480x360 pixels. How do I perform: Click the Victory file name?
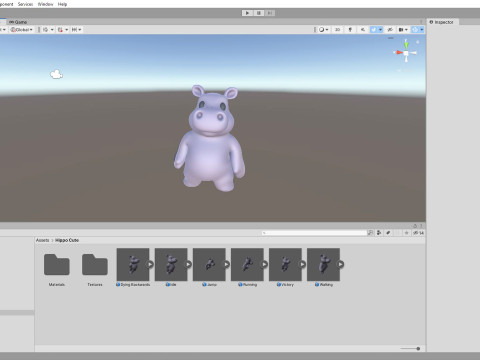click(287, 285)
